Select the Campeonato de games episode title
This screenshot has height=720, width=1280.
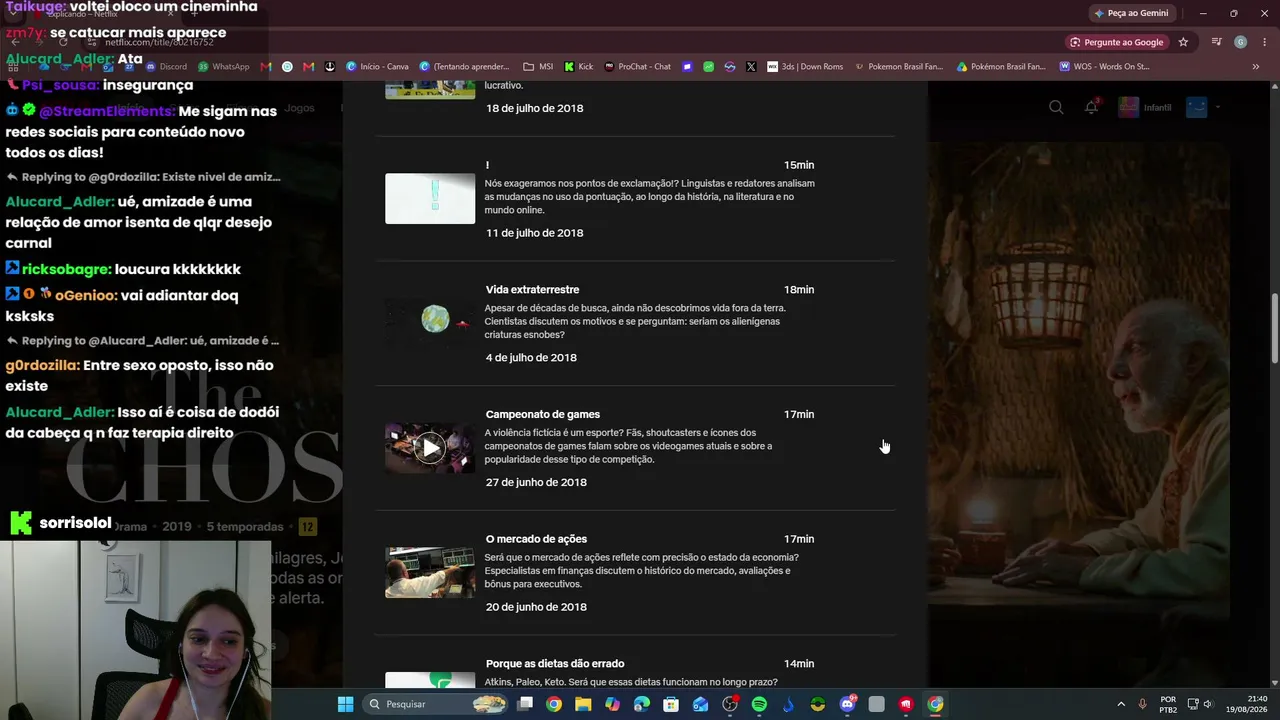point(543,414)
